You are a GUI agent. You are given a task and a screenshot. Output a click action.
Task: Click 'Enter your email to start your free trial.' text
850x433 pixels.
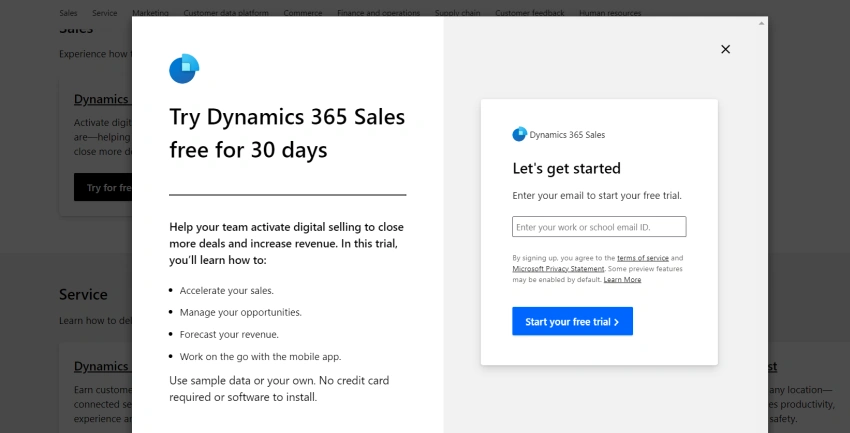pos(597,196)
